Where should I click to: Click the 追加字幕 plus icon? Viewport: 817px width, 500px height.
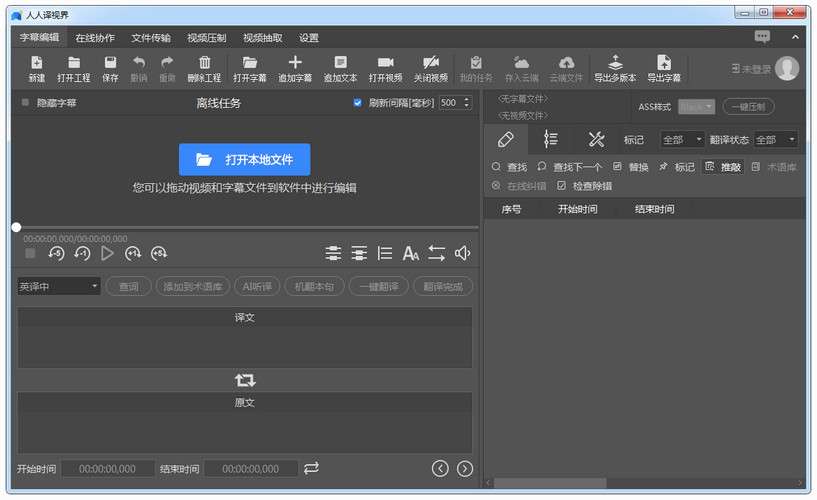[x=295, y=63]
